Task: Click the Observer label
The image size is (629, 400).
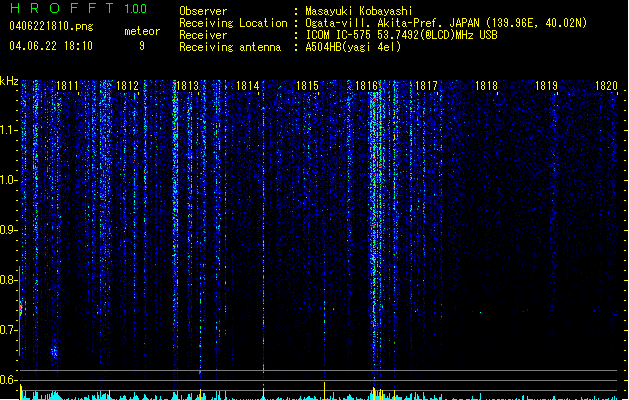Action: pos(203,11)
